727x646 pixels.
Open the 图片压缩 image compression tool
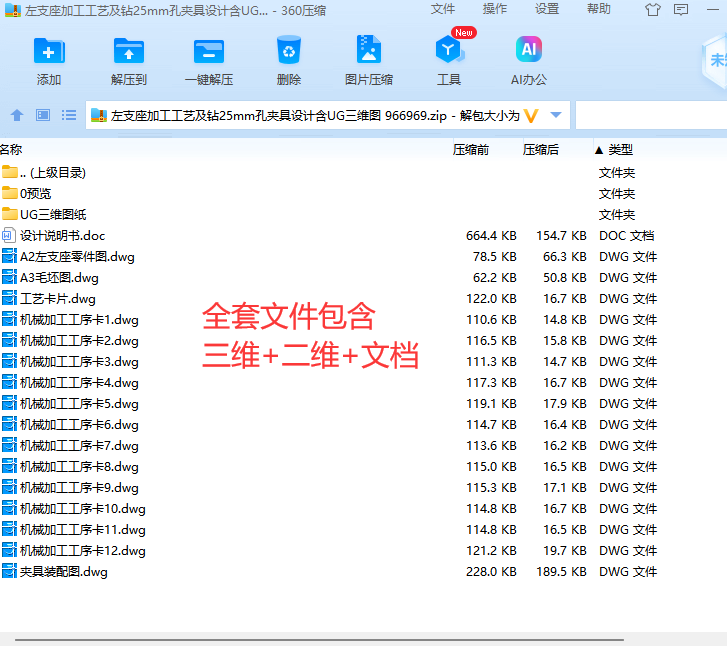369,50
